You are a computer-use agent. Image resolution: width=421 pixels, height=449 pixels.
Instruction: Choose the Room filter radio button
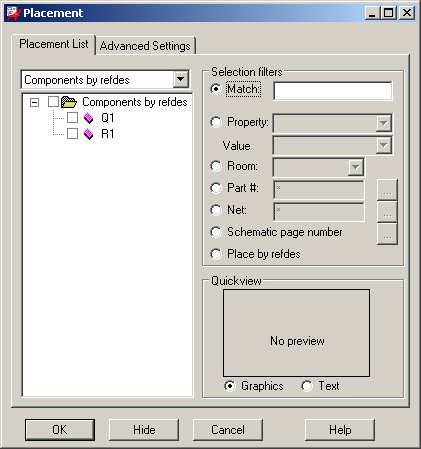tap(216, 166)
